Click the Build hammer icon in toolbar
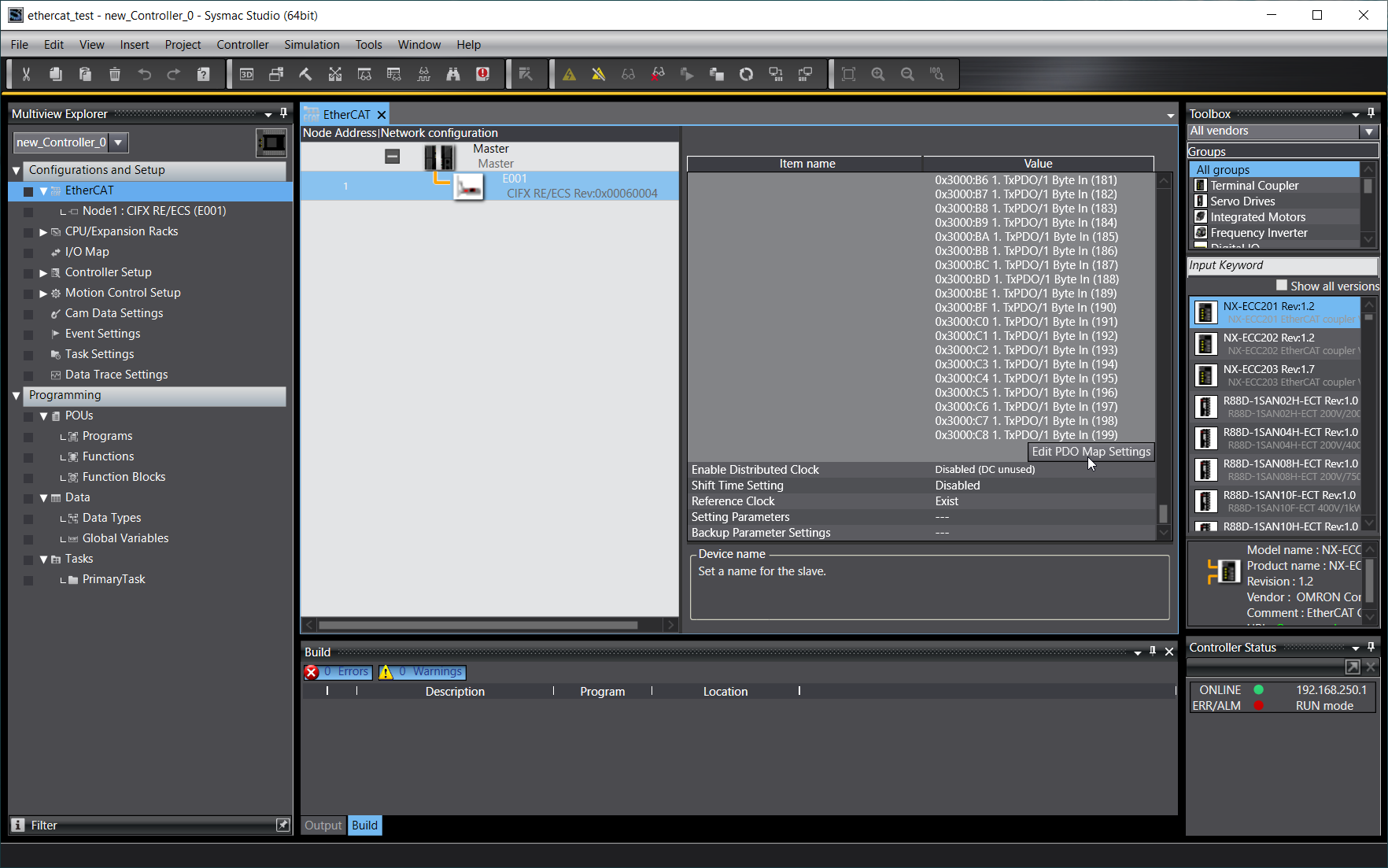The image size is (1388, 868). point(305,74)
